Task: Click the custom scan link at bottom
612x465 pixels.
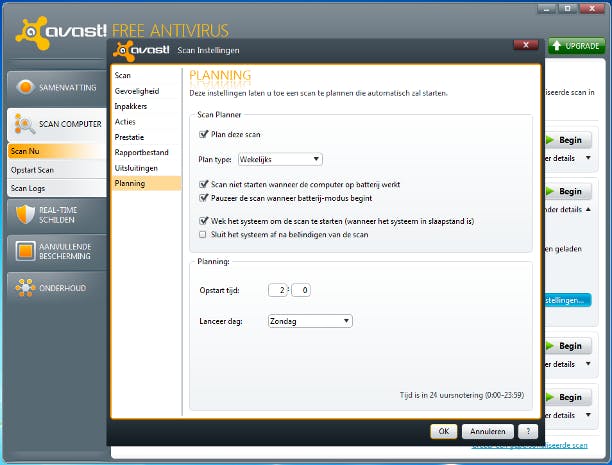Action: [529, 445]
